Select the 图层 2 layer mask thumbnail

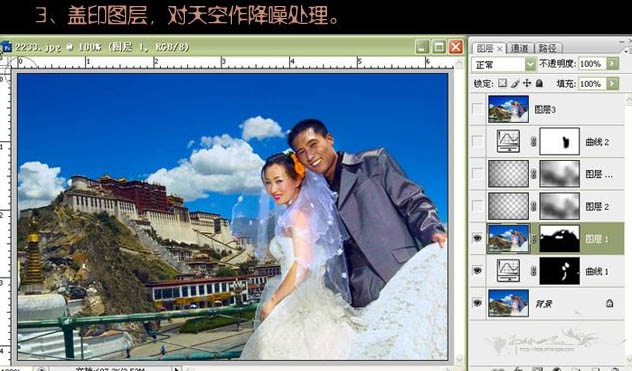pos(559,206)
